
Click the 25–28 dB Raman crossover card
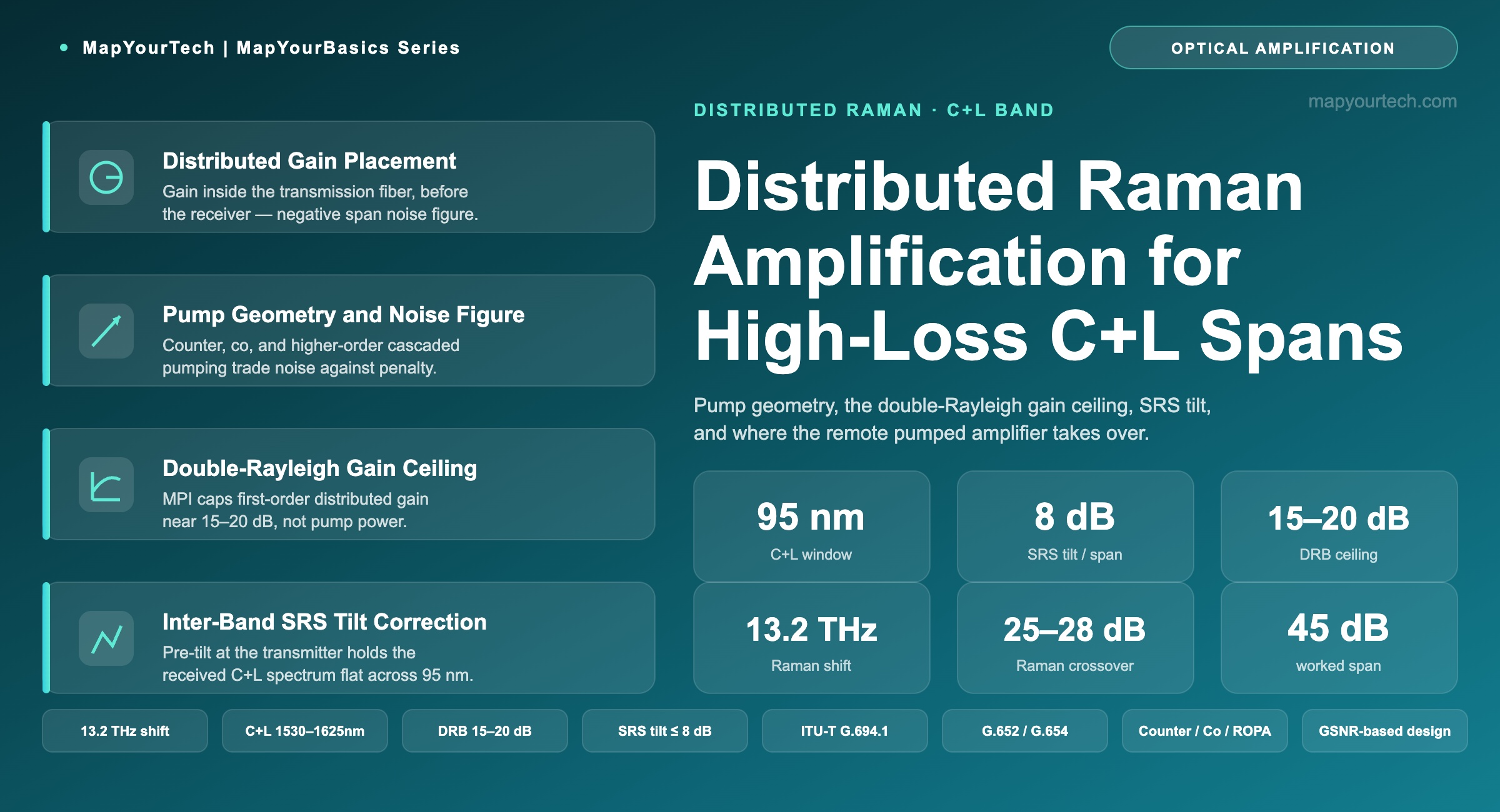coord(1076,638)
